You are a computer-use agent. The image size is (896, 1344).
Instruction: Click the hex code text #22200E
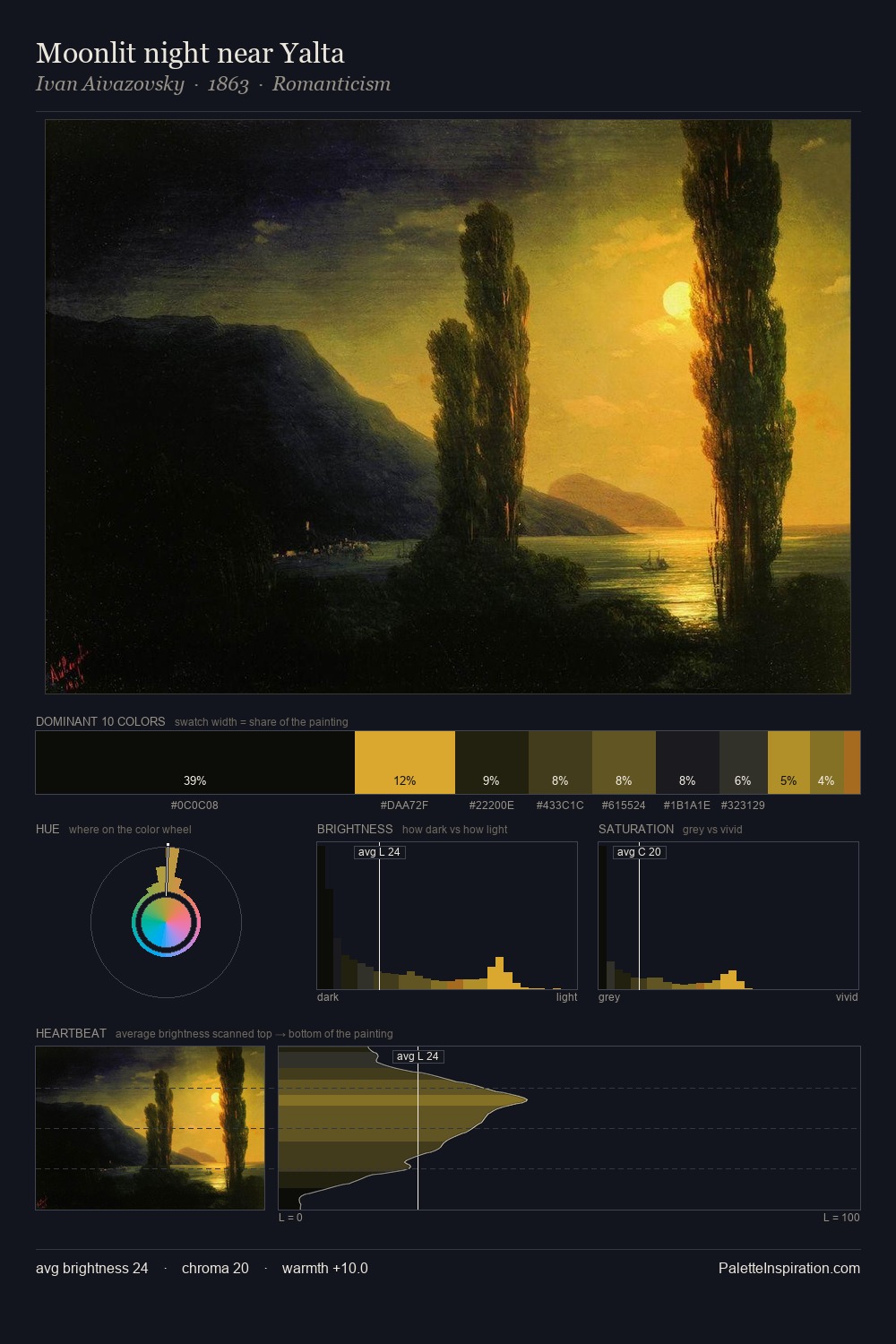point(492,806)
